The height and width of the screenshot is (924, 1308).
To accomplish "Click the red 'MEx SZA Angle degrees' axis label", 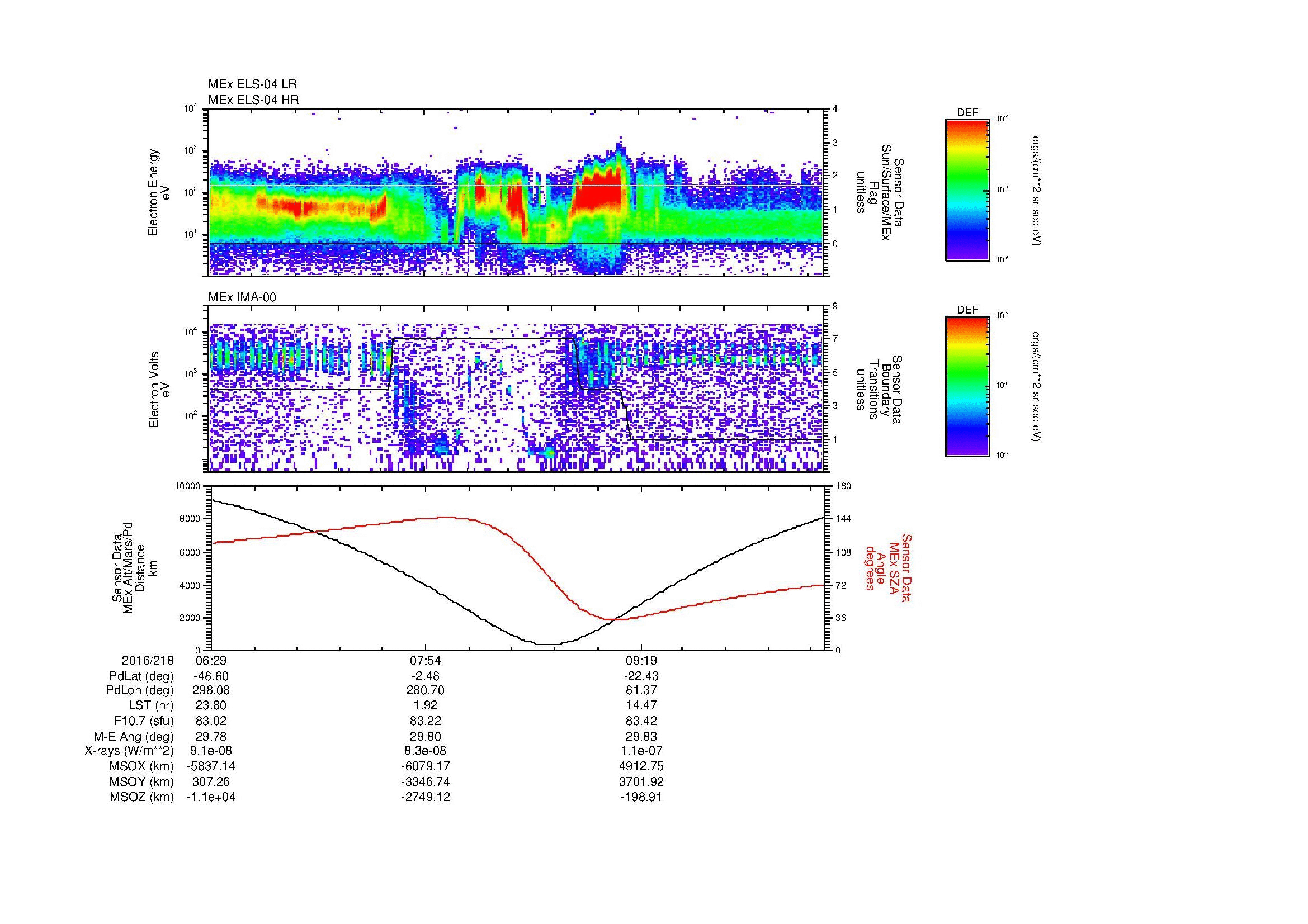I will [x=887, y=567].
